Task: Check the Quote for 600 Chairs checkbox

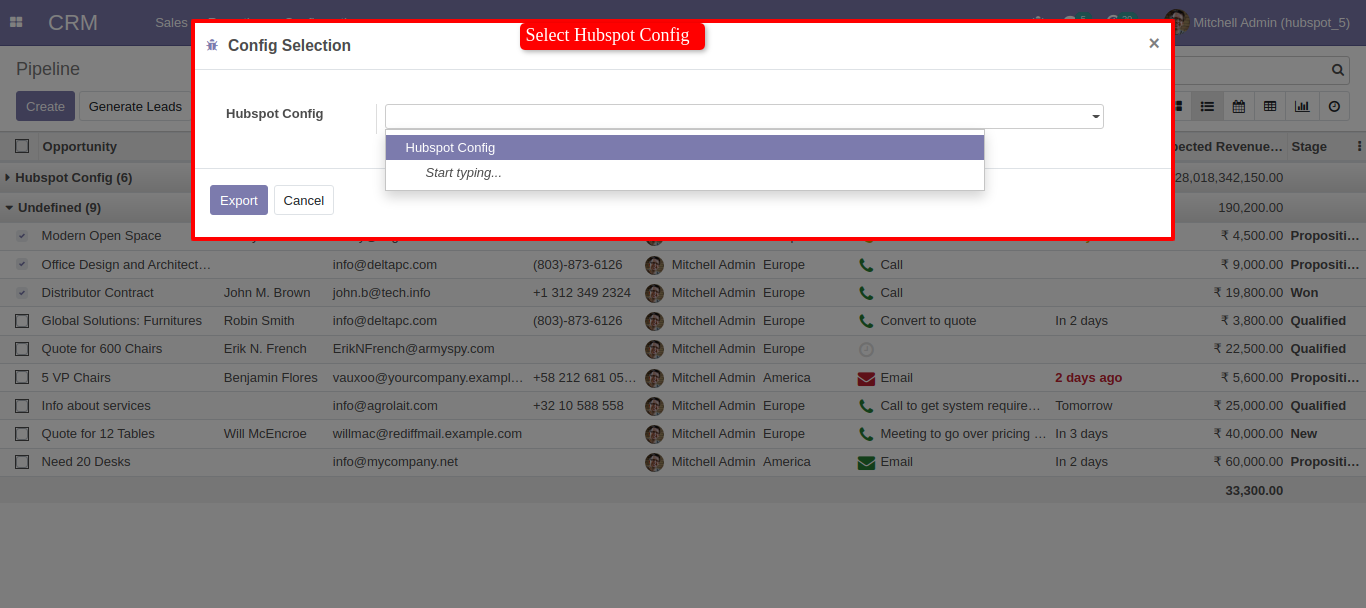Action: point(22,349)
